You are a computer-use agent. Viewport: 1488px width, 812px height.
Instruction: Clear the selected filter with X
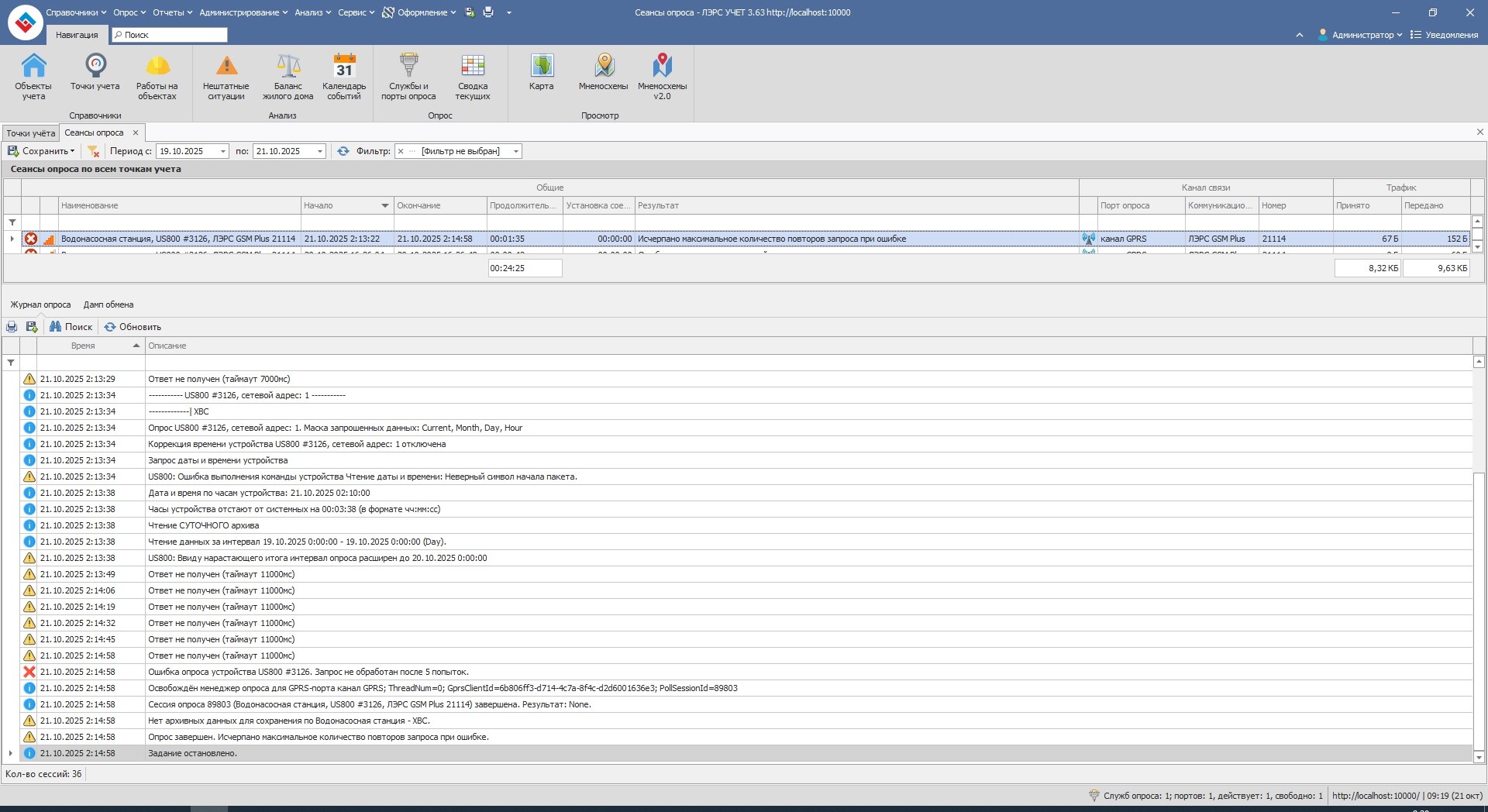(401, 152)
